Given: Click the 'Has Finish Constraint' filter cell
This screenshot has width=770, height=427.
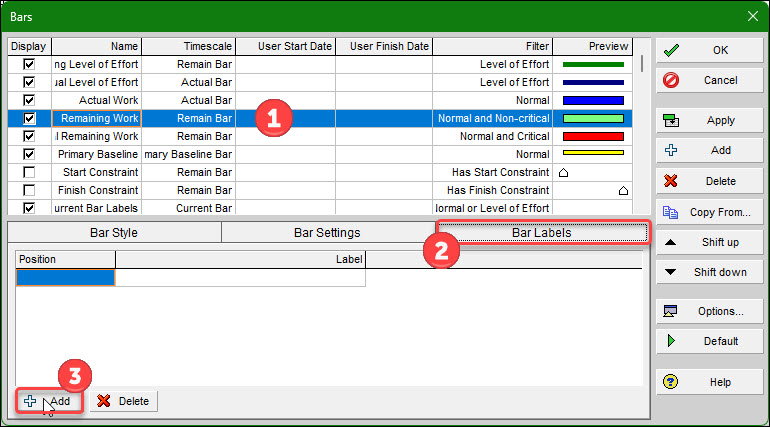Looking at the screenshot, I should tap(493, 190).
